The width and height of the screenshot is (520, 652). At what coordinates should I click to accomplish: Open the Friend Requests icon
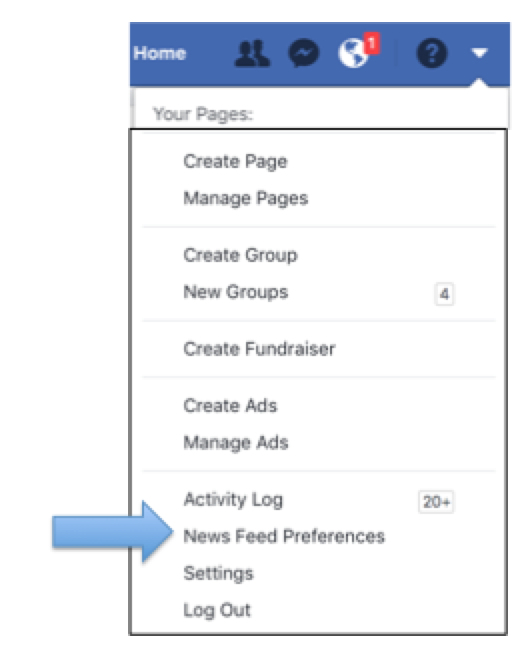pos(252,53)
